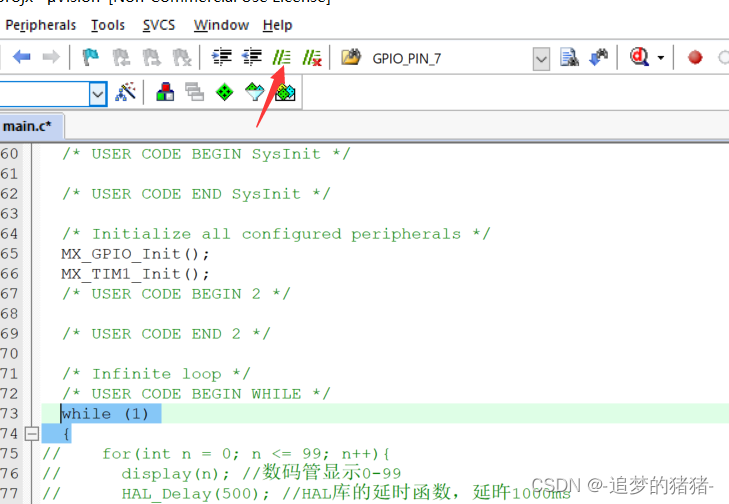Navigate forwards with gray right arrow
Image resolution: width=729 pixels, height=504 pixels.
pos(51,57)
